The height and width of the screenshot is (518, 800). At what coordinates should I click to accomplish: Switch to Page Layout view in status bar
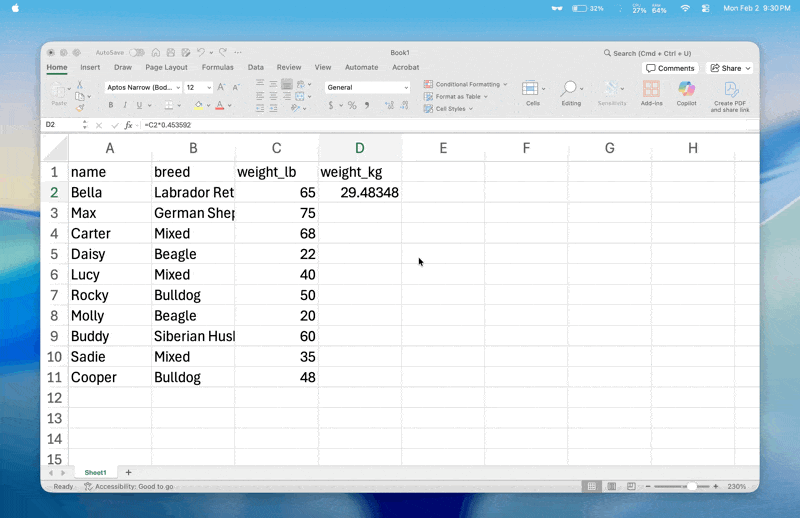(x=611, y=486)
